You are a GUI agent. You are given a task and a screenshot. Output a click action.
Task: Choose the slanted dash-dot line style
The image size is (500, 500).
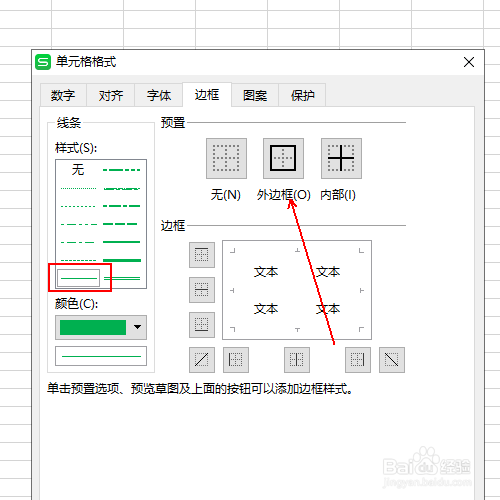(122, 189)
